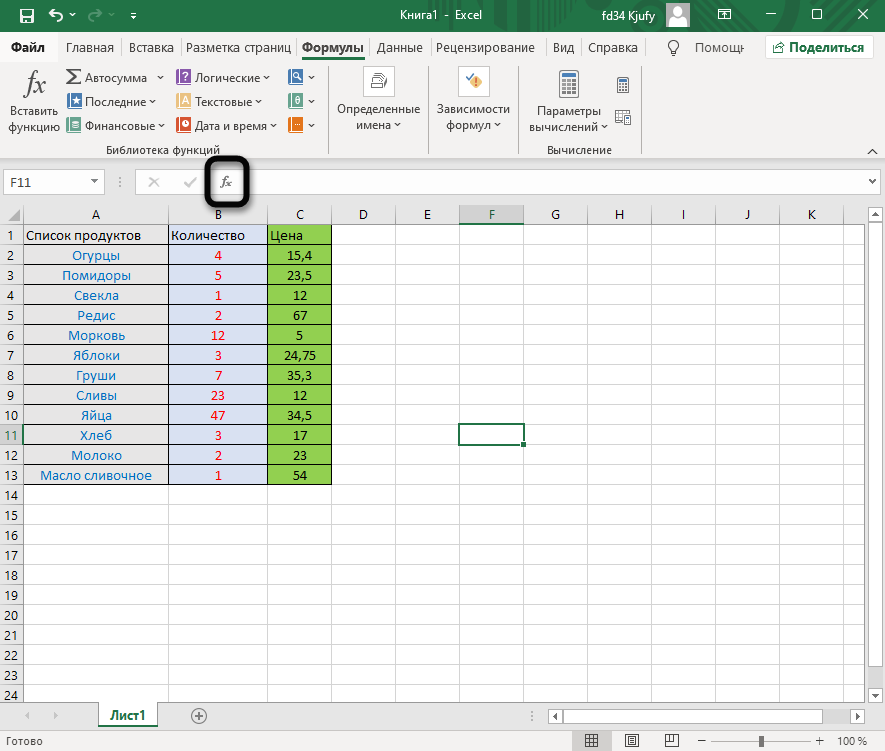Switch to Page Break Preview icon
The width and height of the screenshot is (885, 751).
click(672, 740)
